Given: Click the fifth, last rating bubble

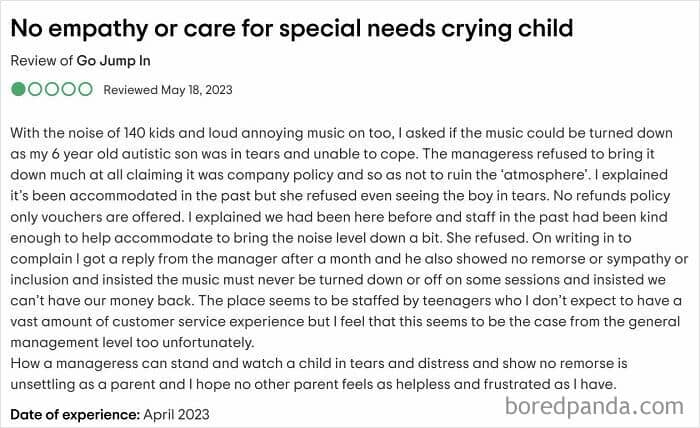Looking at the screenshot, I should coord(86,89).
